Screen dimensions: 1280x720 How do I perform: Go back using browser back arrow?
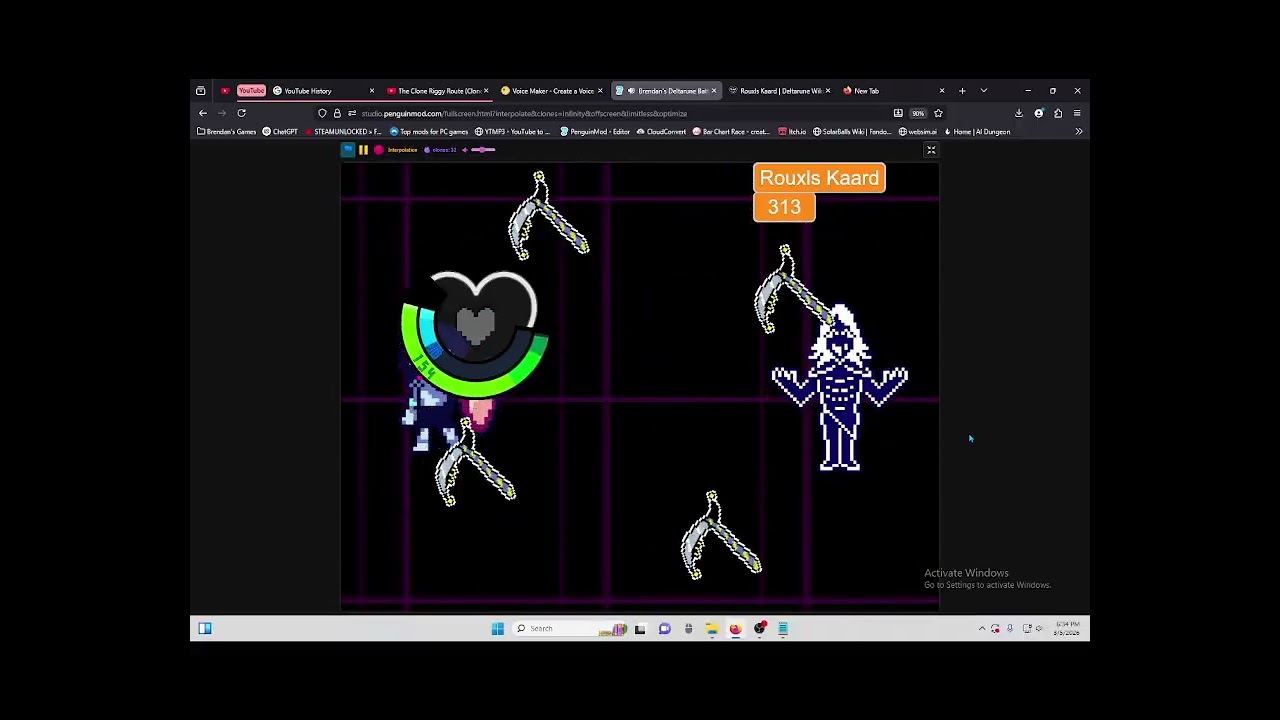203,113
